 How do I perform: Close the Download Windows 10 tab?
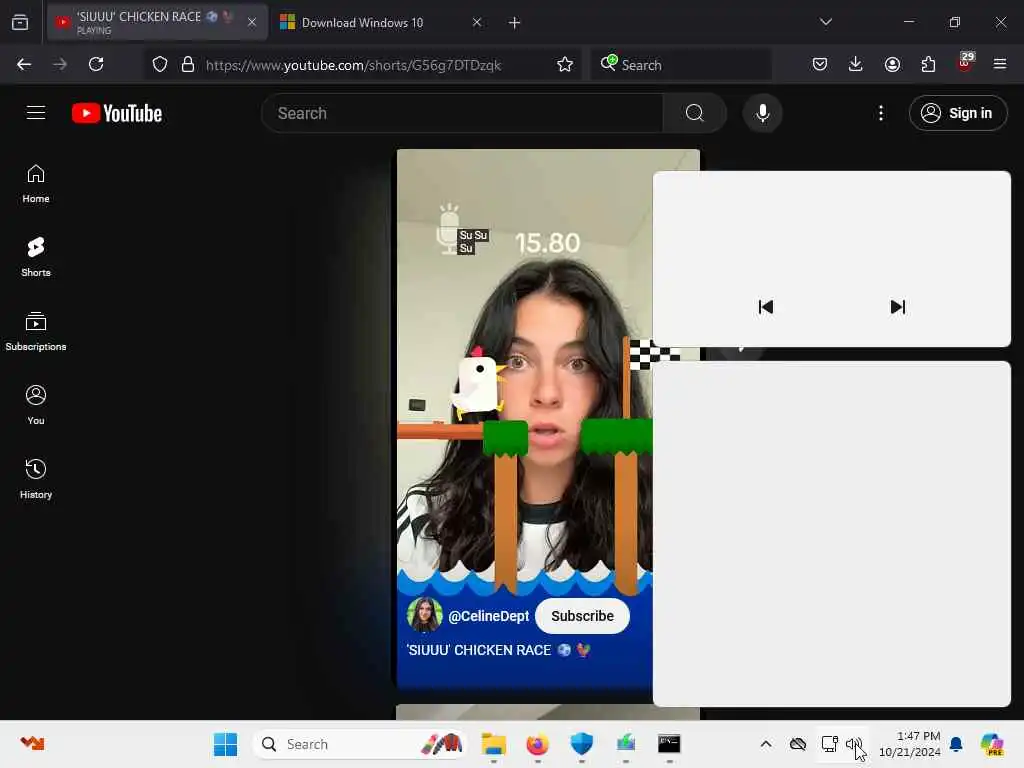point(477,22)
